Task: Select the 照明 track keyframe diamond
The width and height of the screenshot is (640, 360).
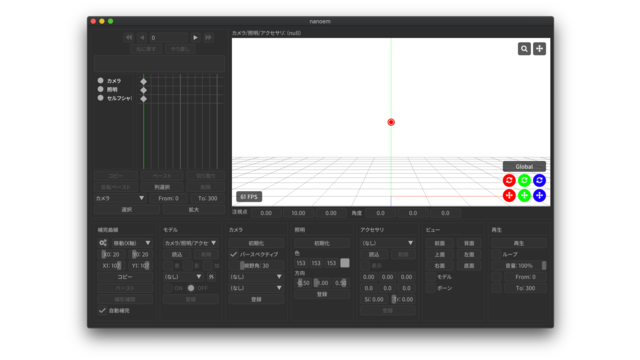Action: (x=143, y=90)
